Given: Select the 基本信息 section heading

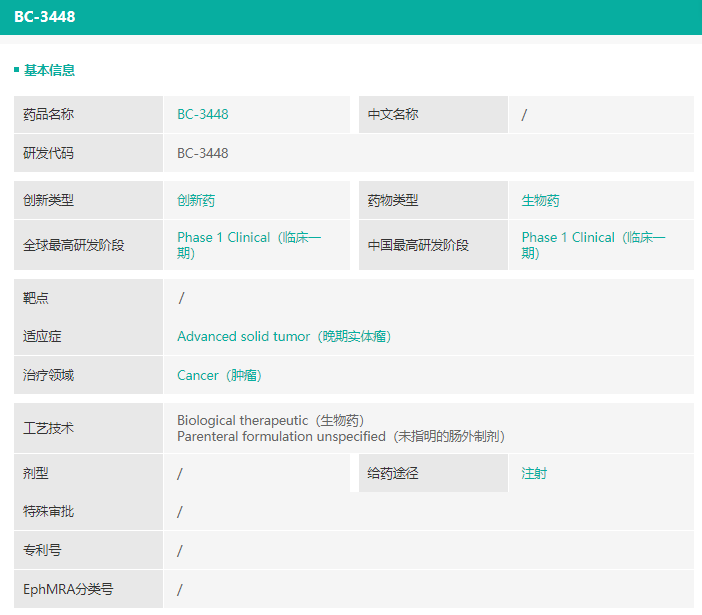Looking at the screenshot, I should coord(49,70).
